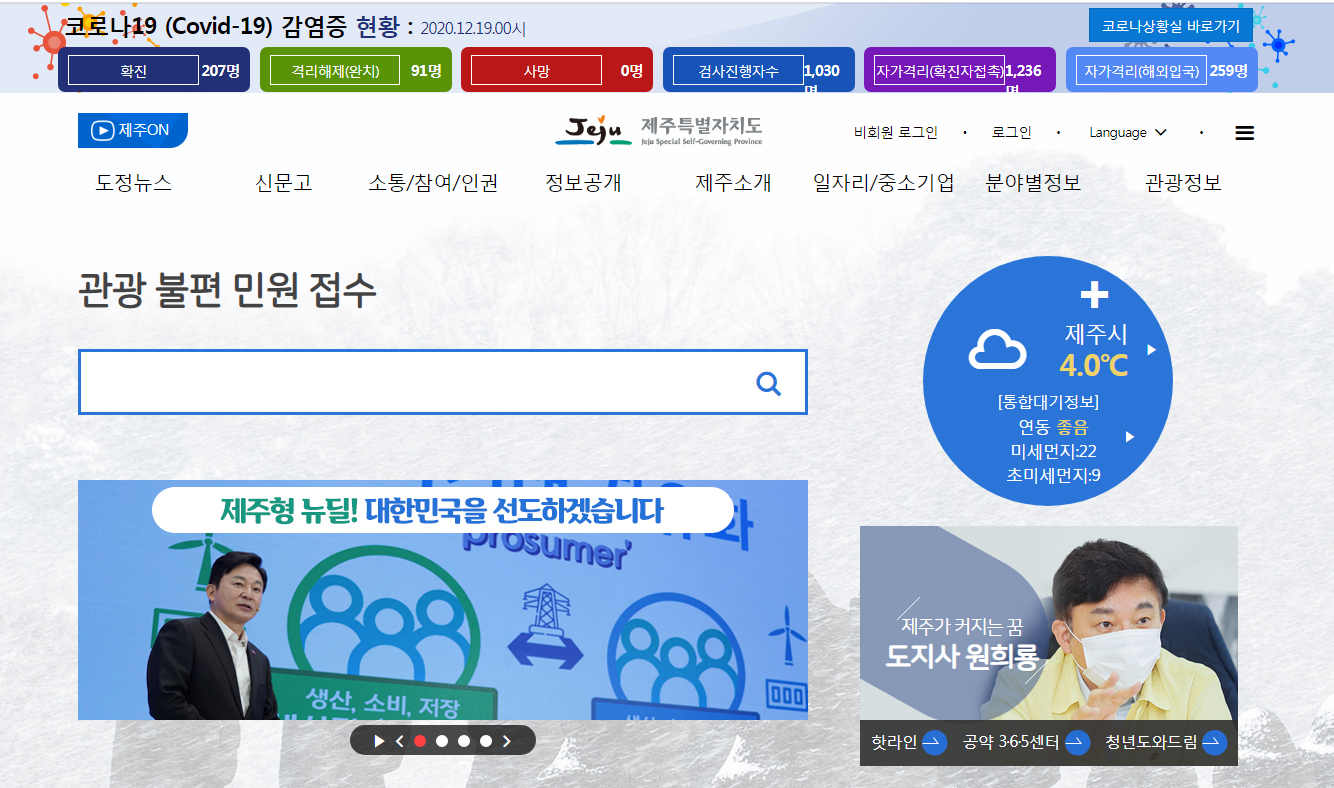Image resolution: width=1334 pixels, height=788 pixels.
Task: Open the 제주형 뉴딜 banner image
Action: (x=443, y=600)
